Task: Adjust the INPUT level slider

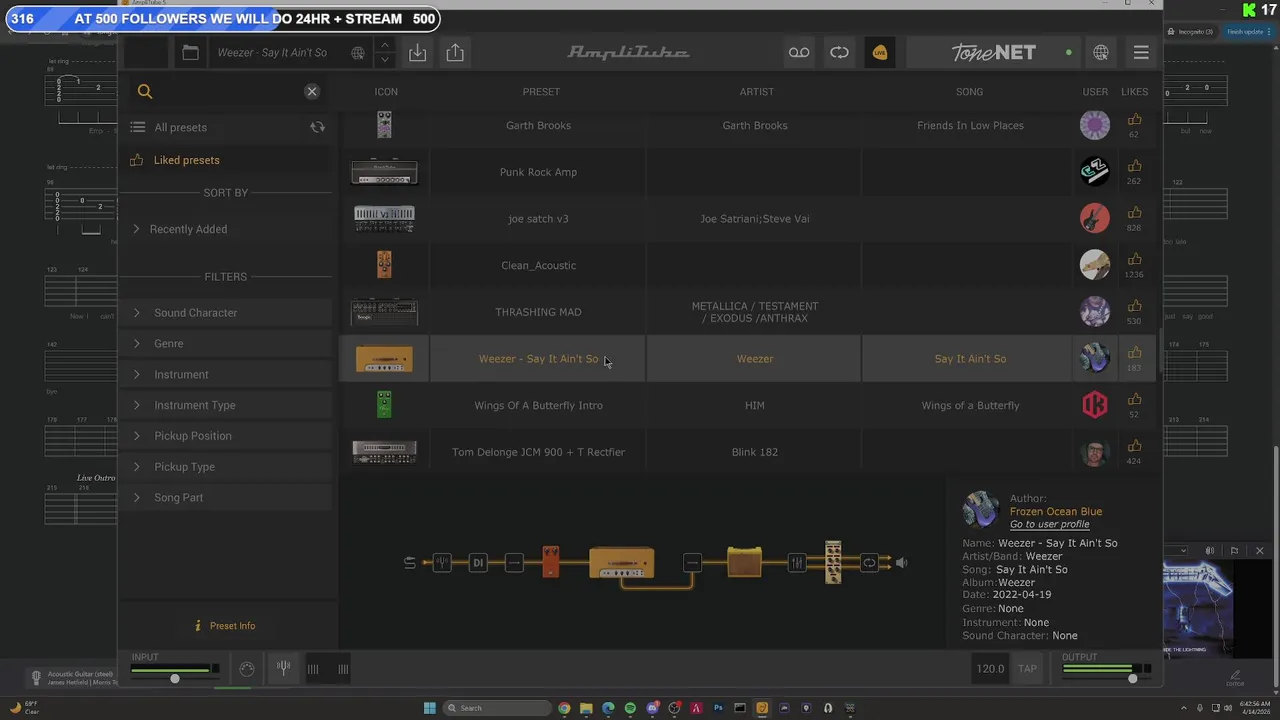Action: pos(175,679)
